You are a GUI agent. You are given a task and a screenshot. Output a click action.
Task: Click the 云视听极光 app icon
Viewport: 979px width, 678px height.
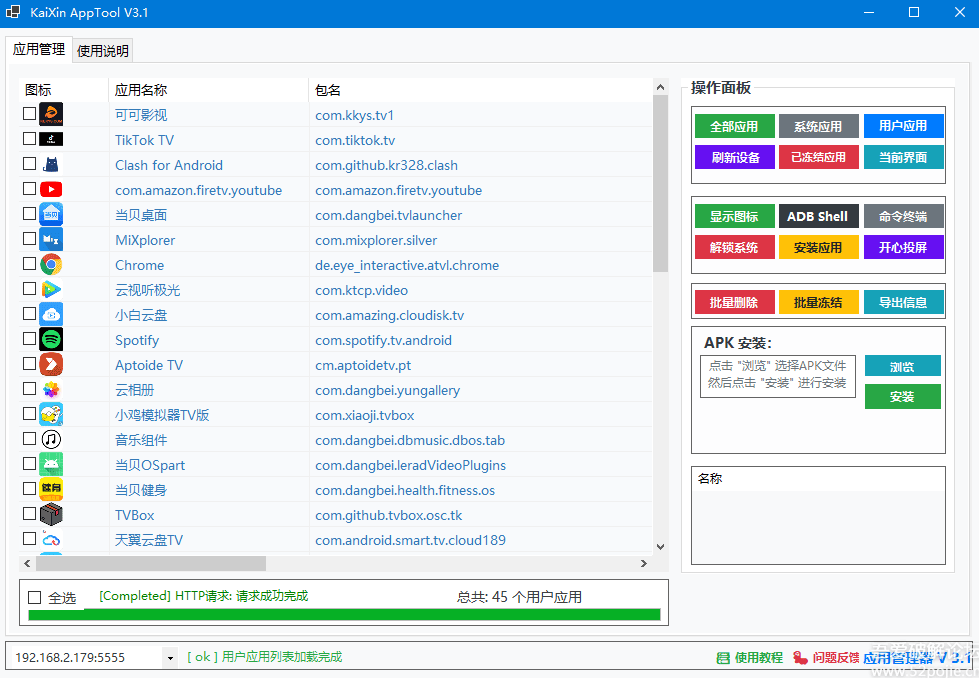(51, 289)
